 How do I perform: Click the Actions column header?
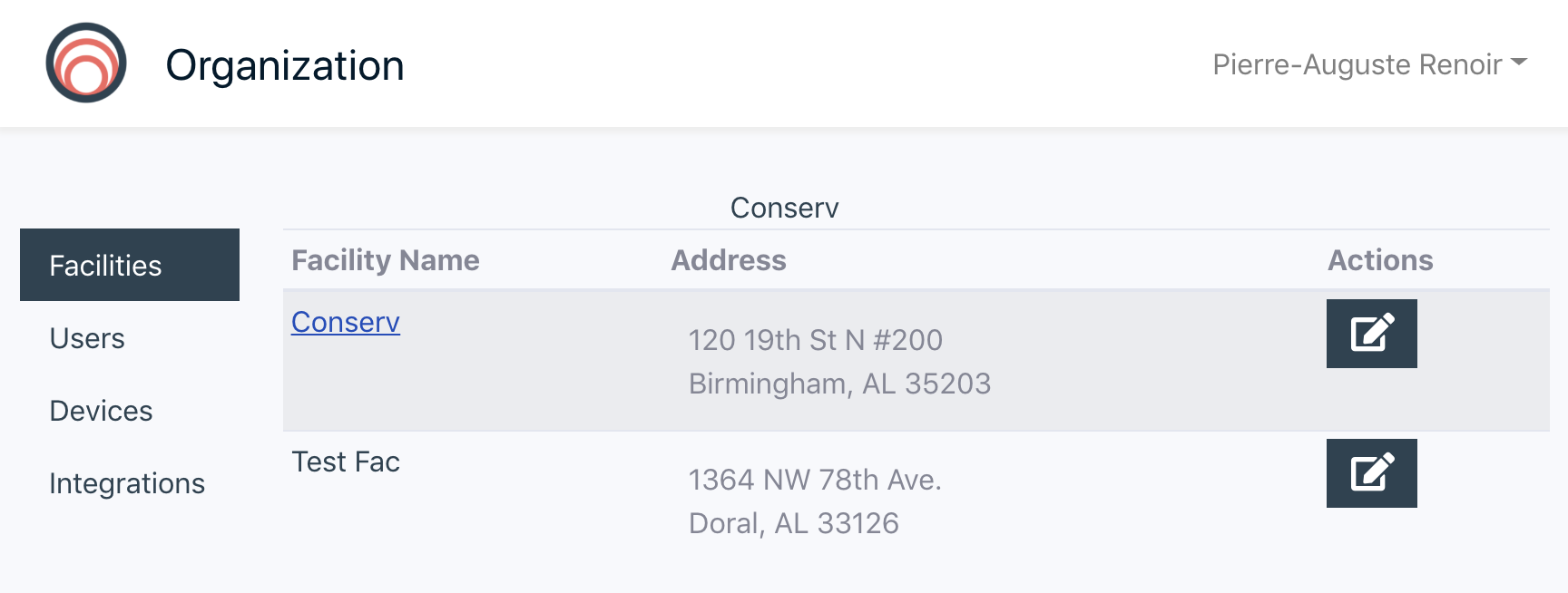[x=1380, y=260]
